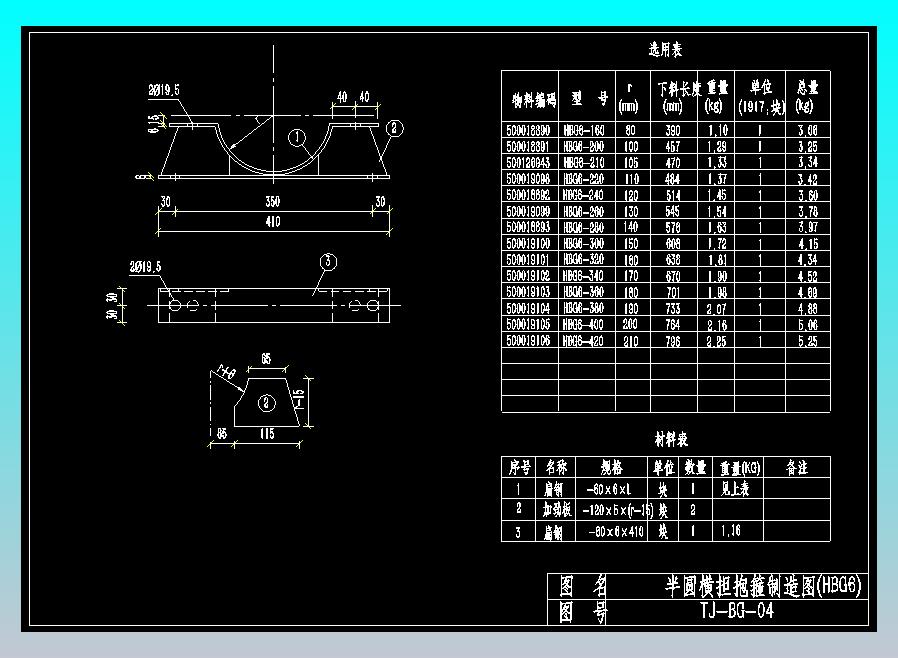Click the '选用表' table title
Image resolution: width=898 pixels, height=658 pixels.
pos(665,50)
